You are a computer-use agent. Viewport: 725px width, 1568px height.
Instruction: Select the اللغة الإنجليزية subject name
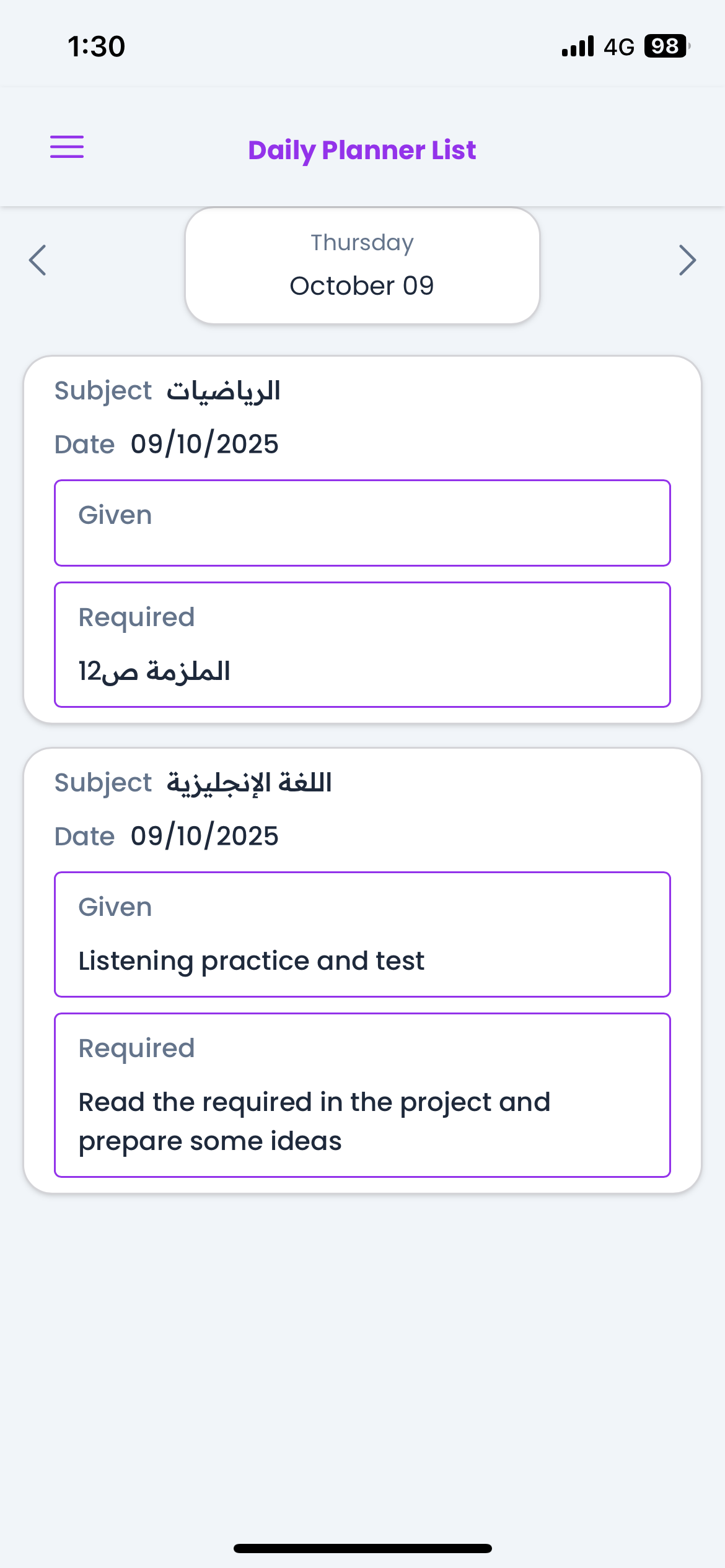click(x=249, y=783)
